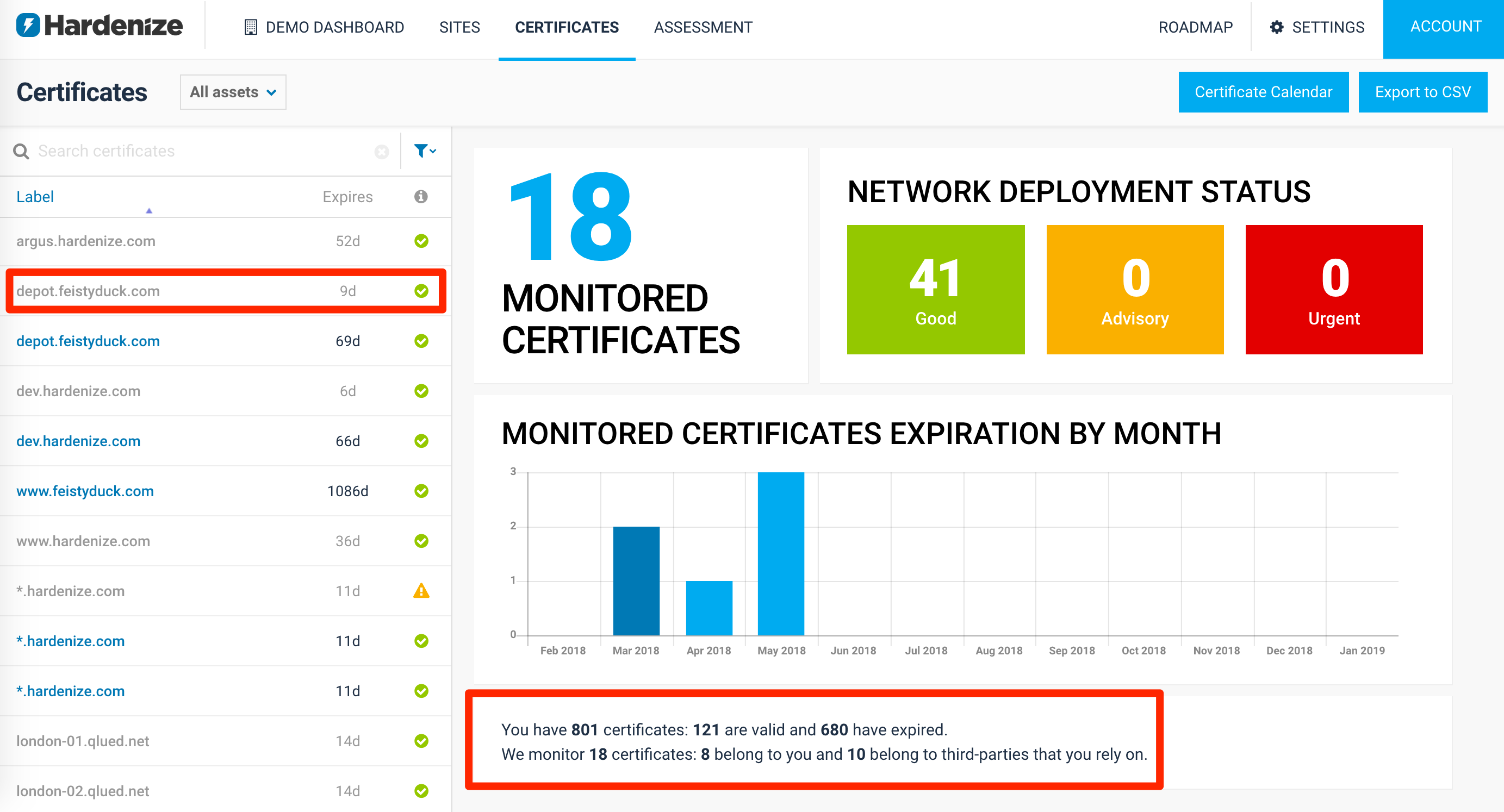Click the 1086d expiry value
Viewport: 1504px width, 812px height.
pos(347,491)
